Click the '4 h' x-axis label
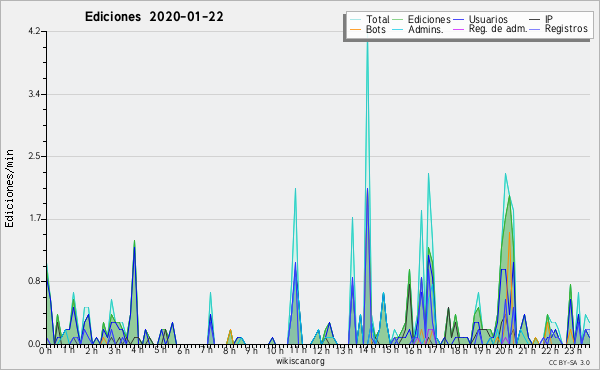Screen dimensions: 600x370 137,350
